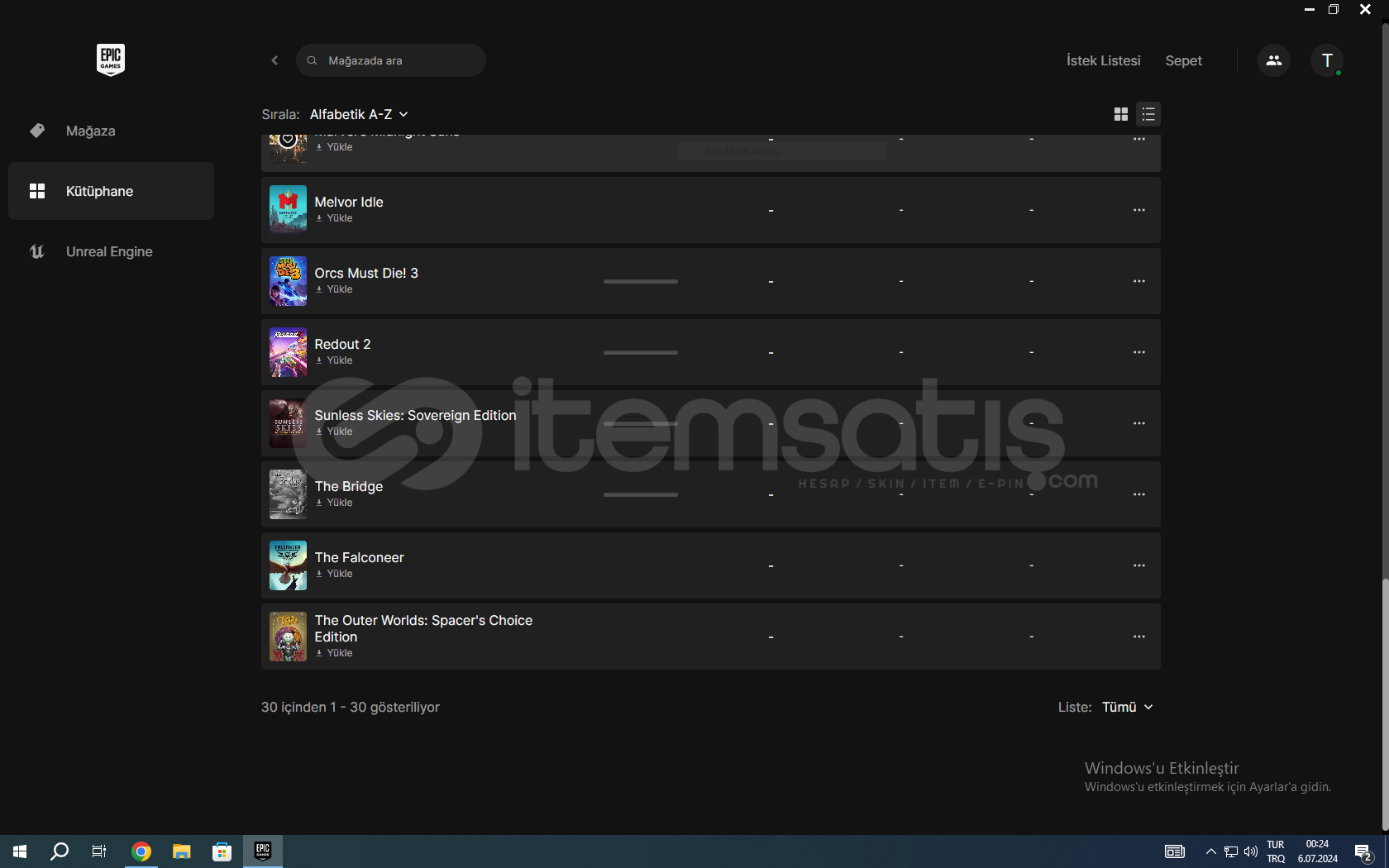Click the Epic Games logo
This screenshot has height=868, width=1389.
[111, 60]
